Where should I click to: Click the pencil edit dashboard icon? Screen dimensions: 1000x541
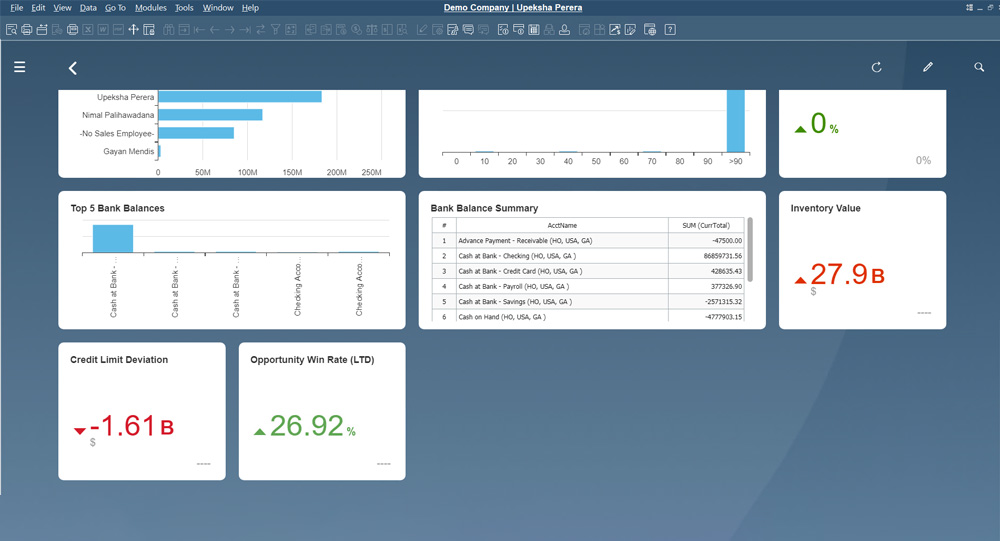coord(928,67)
